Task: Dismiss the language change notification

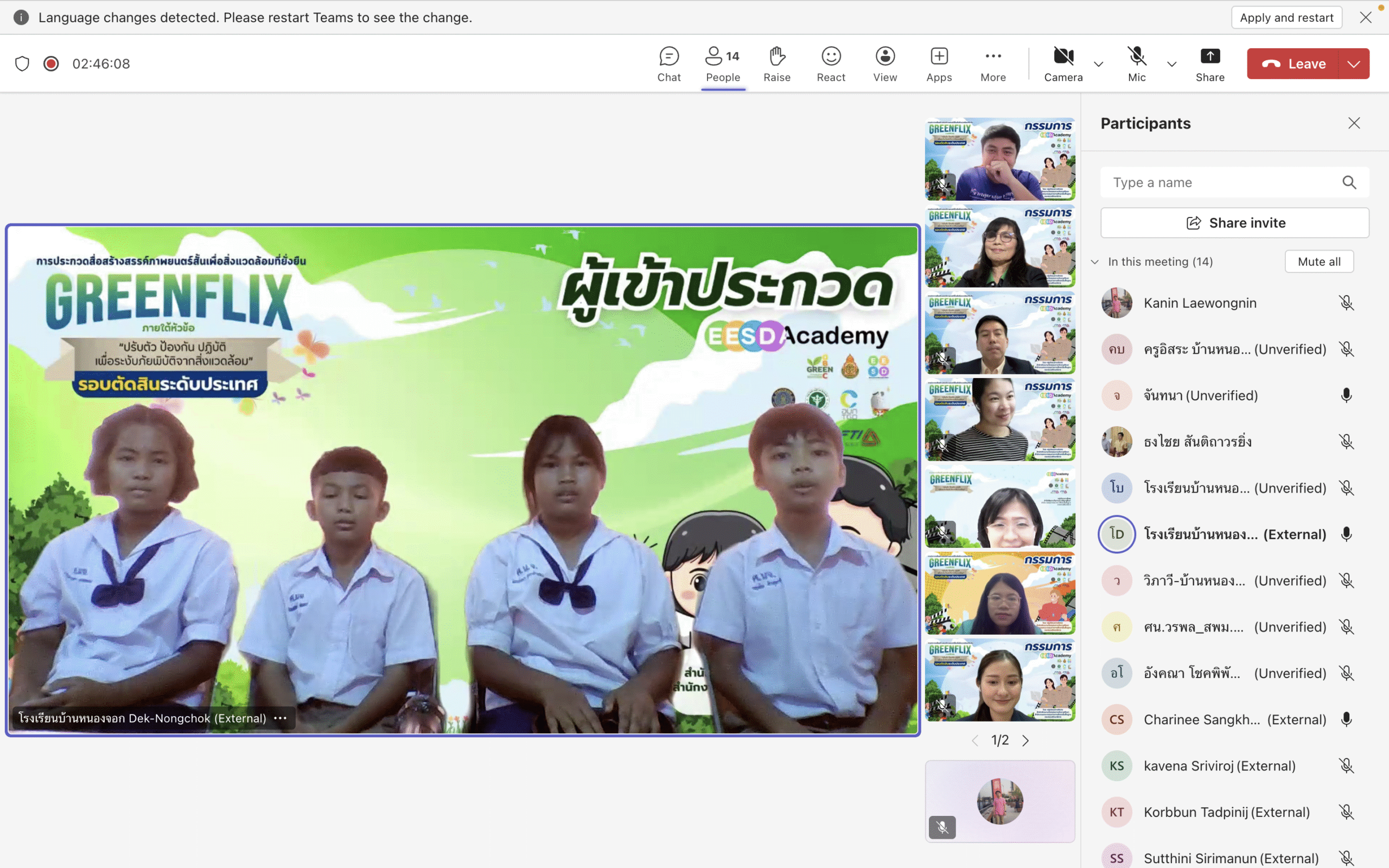Action: [1366, 17]
